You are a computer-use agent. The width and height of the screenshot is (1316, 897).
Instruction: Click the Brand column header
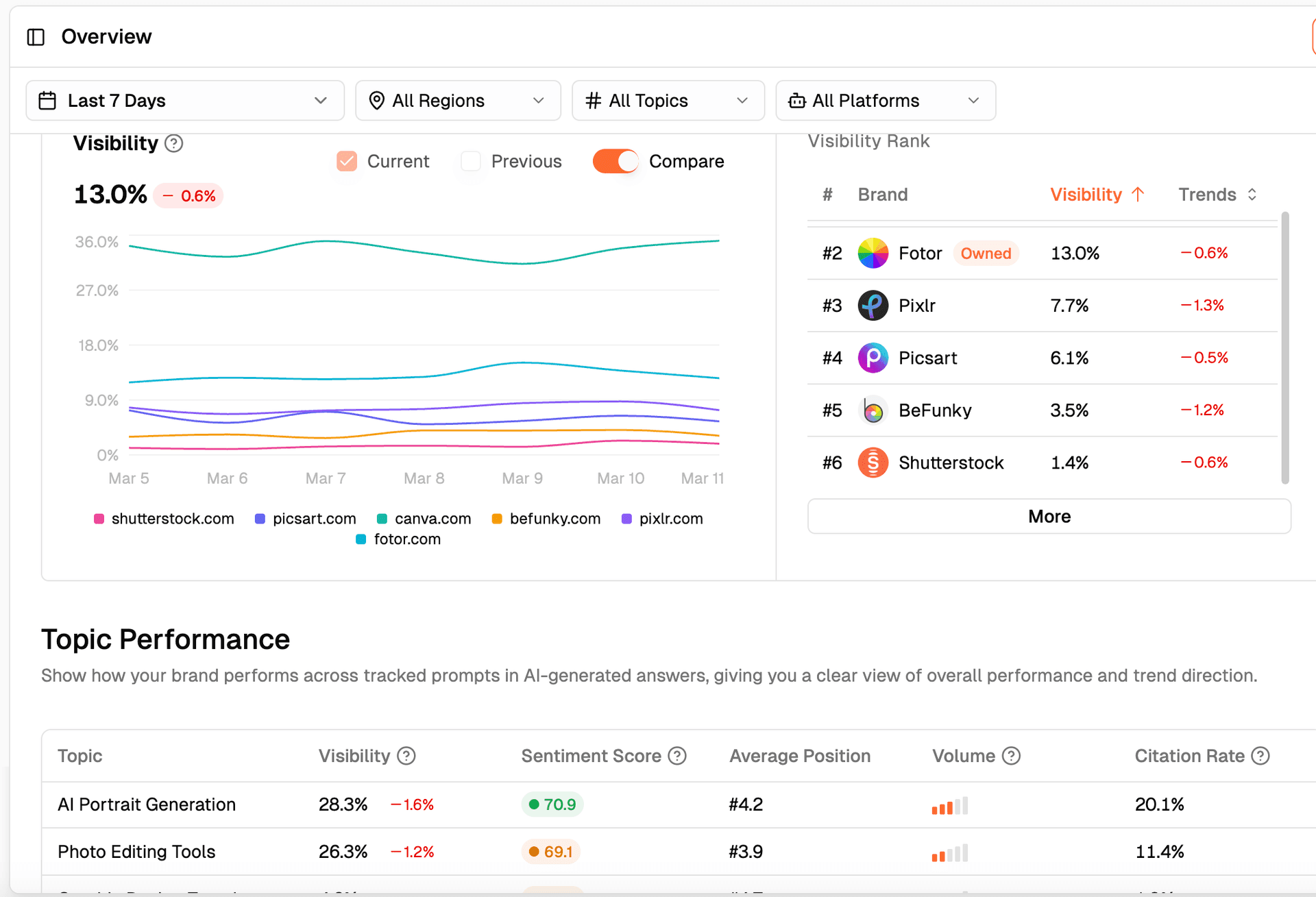(883, 195)
